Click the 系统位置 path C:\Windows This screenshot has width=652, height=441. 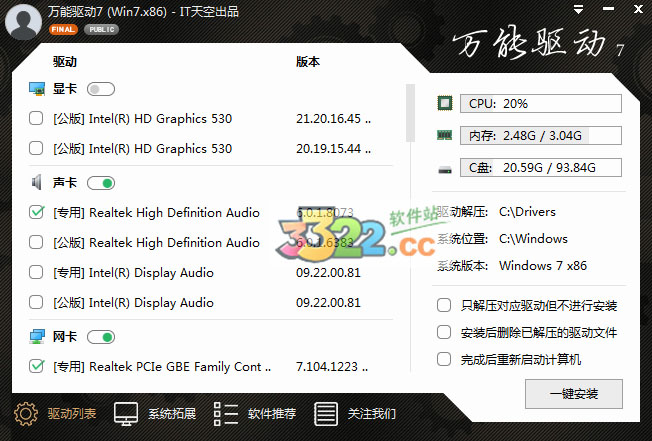pyautogui.click(x=533, y=239)
